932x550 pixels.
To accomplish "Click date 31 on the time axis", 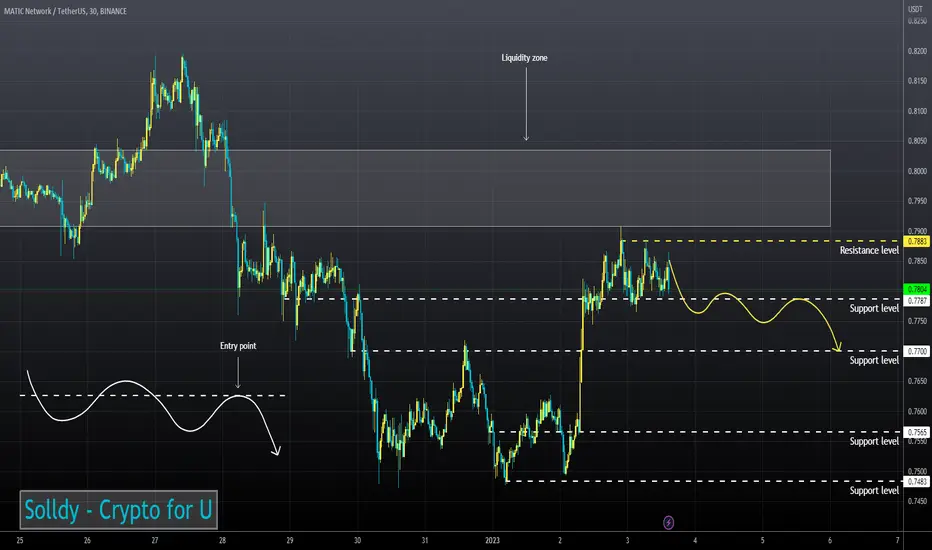I will click(424, 540).
